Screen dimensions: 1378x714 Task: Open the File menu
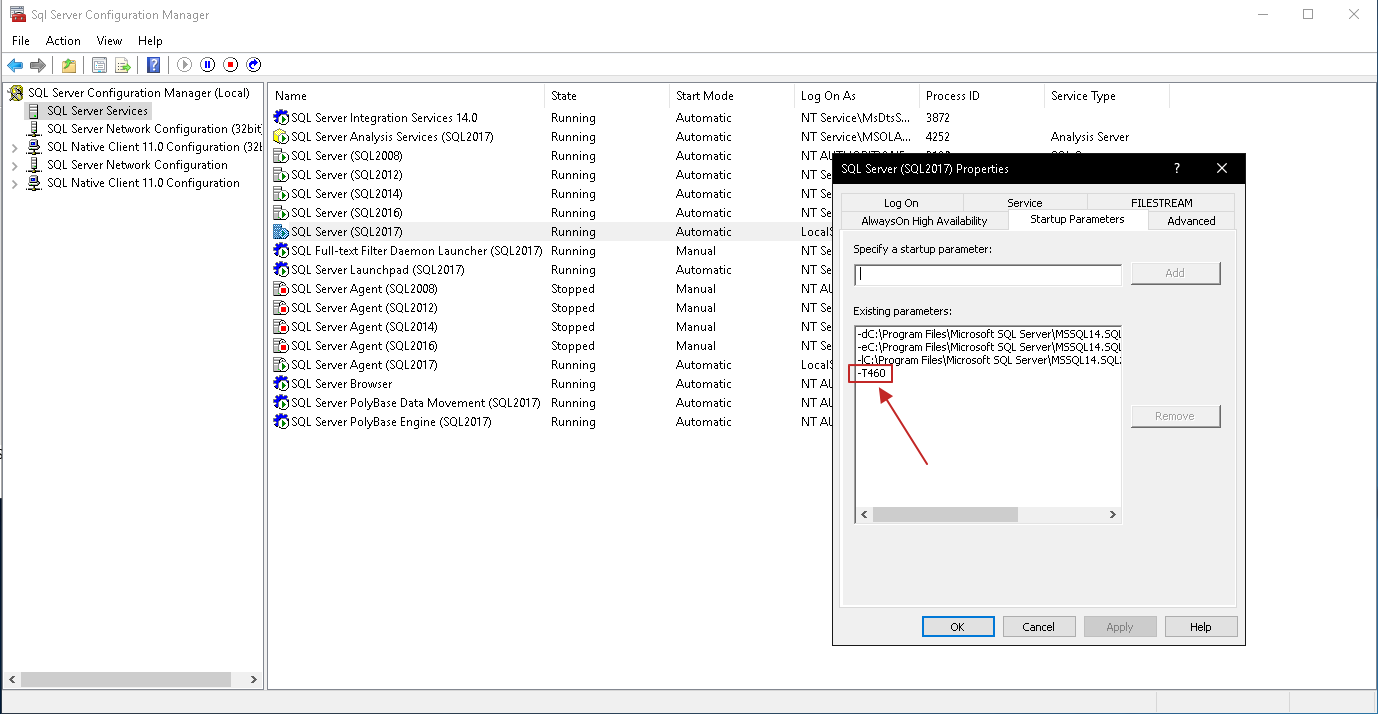pyautogui.click(x=21, y=41)
